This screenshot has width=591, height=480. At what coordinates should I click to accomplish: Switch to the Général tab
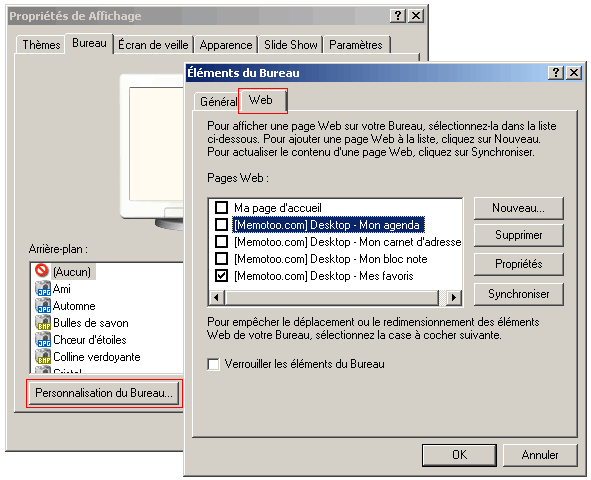pos(218,102)
